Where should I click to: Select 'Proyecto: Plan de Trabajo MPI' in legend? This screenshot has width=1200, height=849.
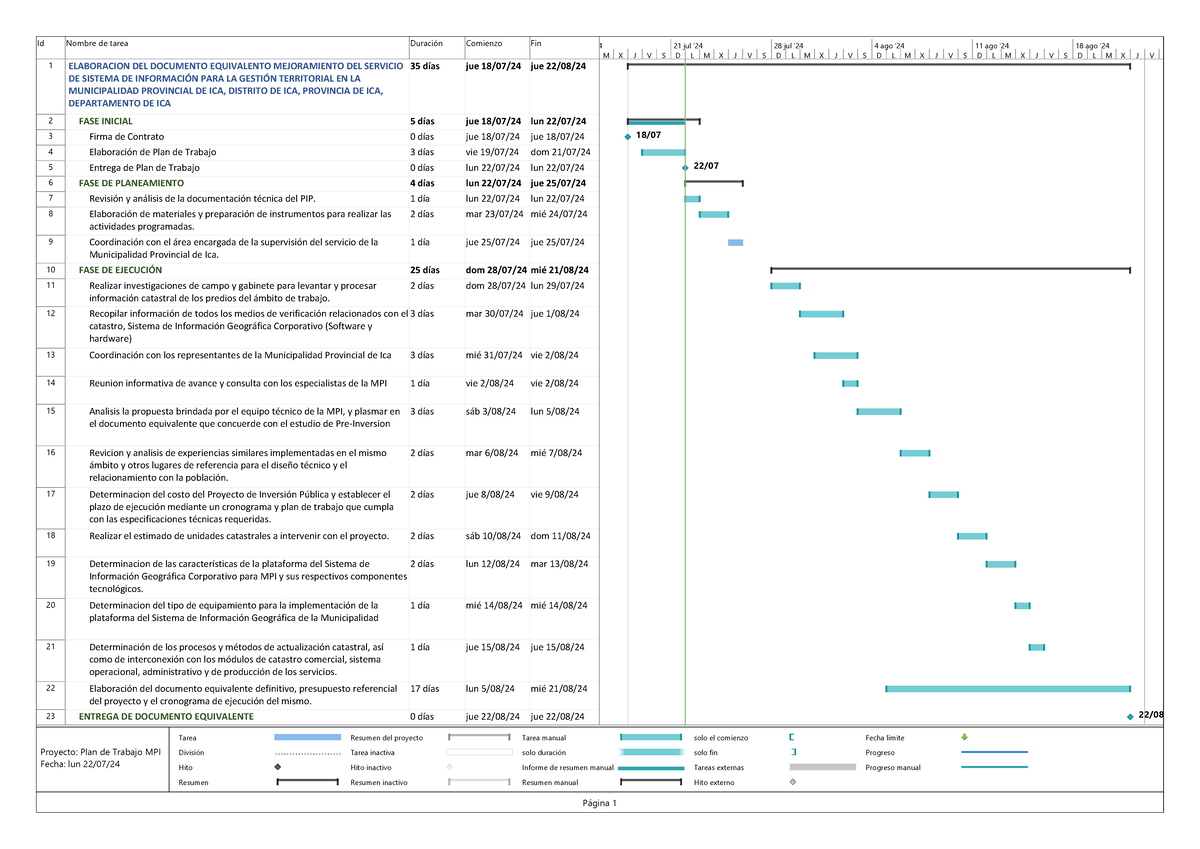(x=100, y=752)
